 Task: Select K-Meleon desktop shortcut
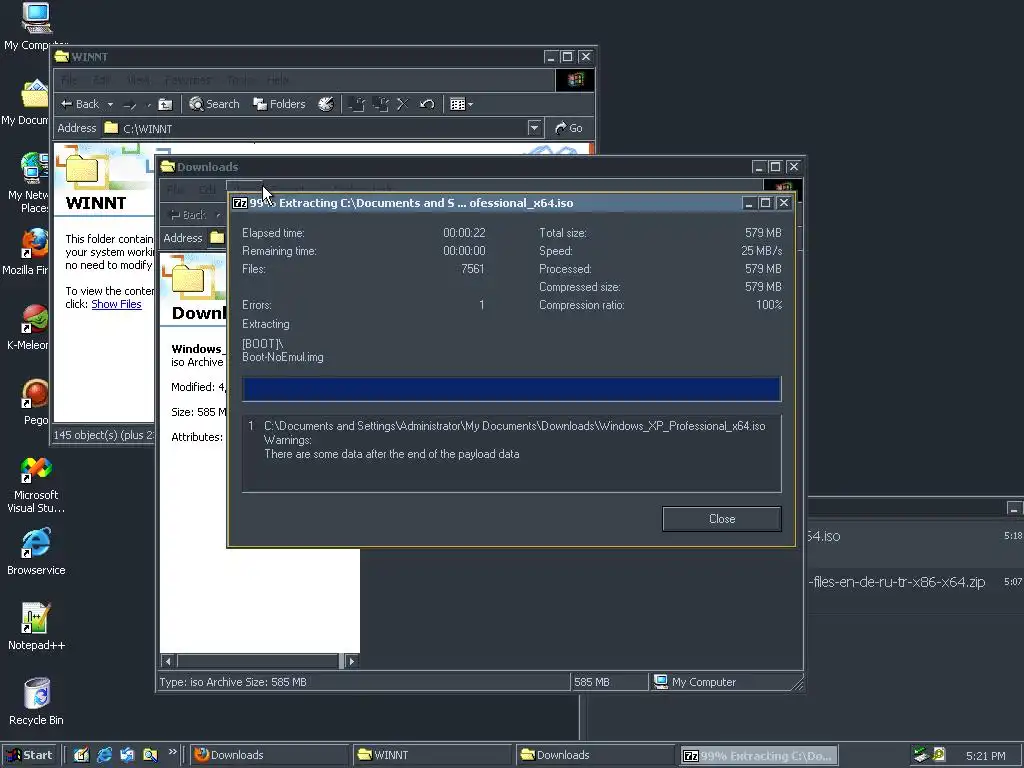coord(28,328)
